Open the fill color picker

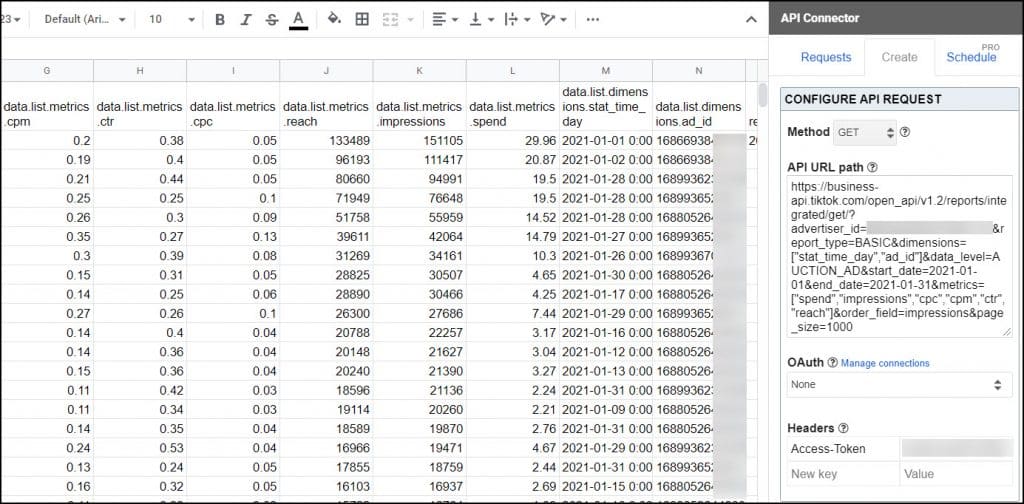(x=334, y=20)
